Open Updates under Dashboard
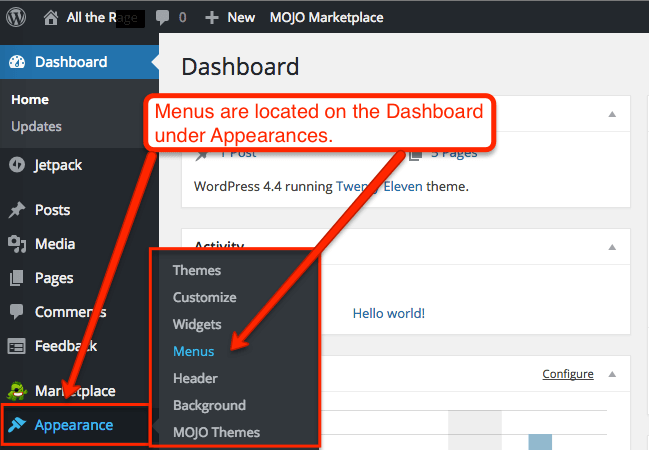This screenshot has height=450, width=649. [36, 126]
